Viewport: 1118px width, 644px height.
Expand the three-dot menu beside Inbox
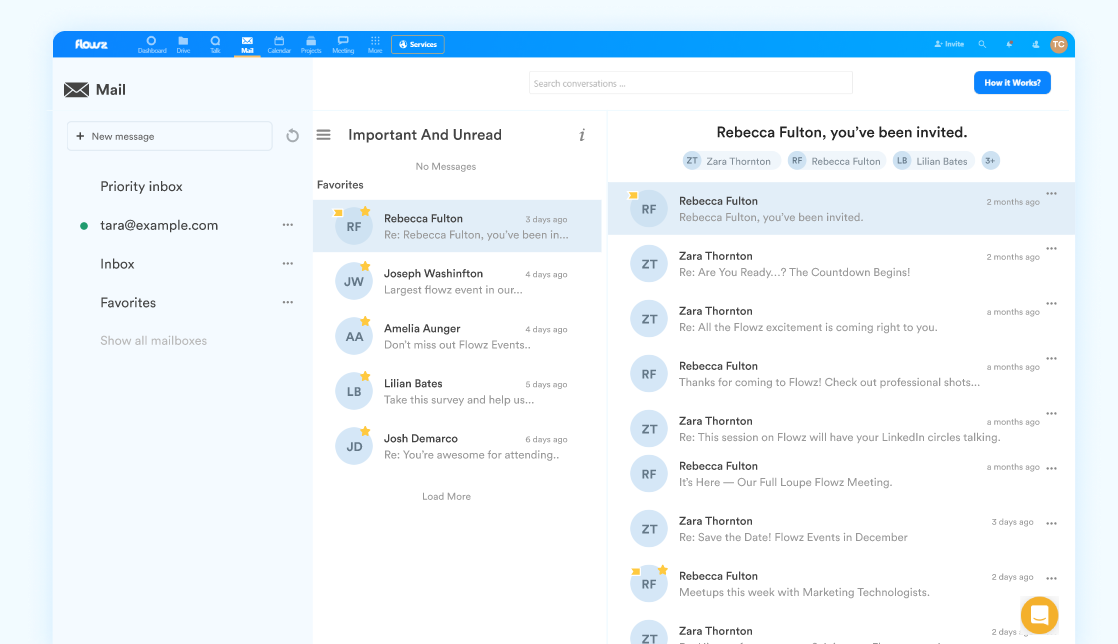coord(287,264)
